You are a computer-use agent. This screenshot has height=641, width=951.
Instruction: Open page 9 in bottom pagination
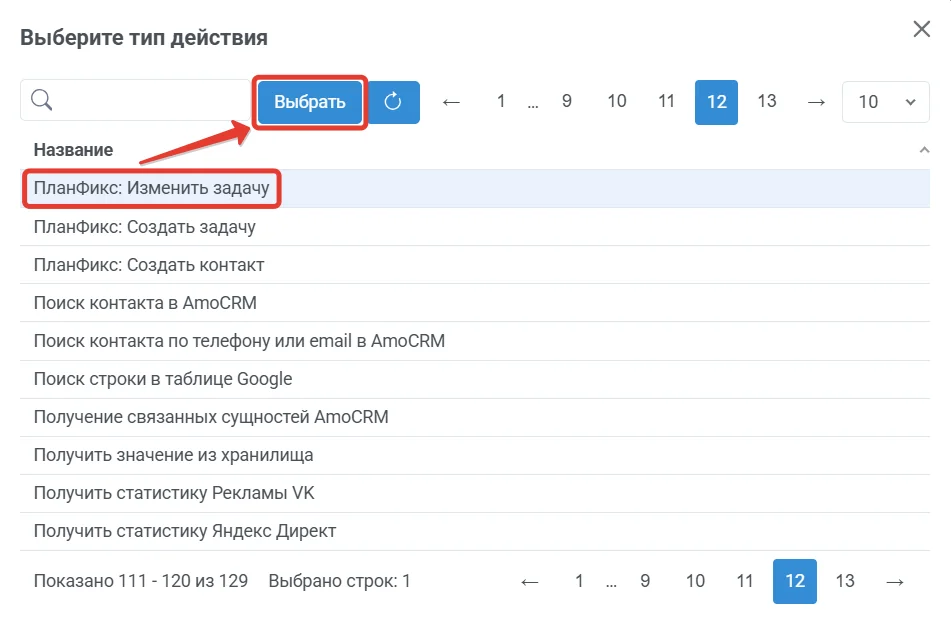(645, 581)
